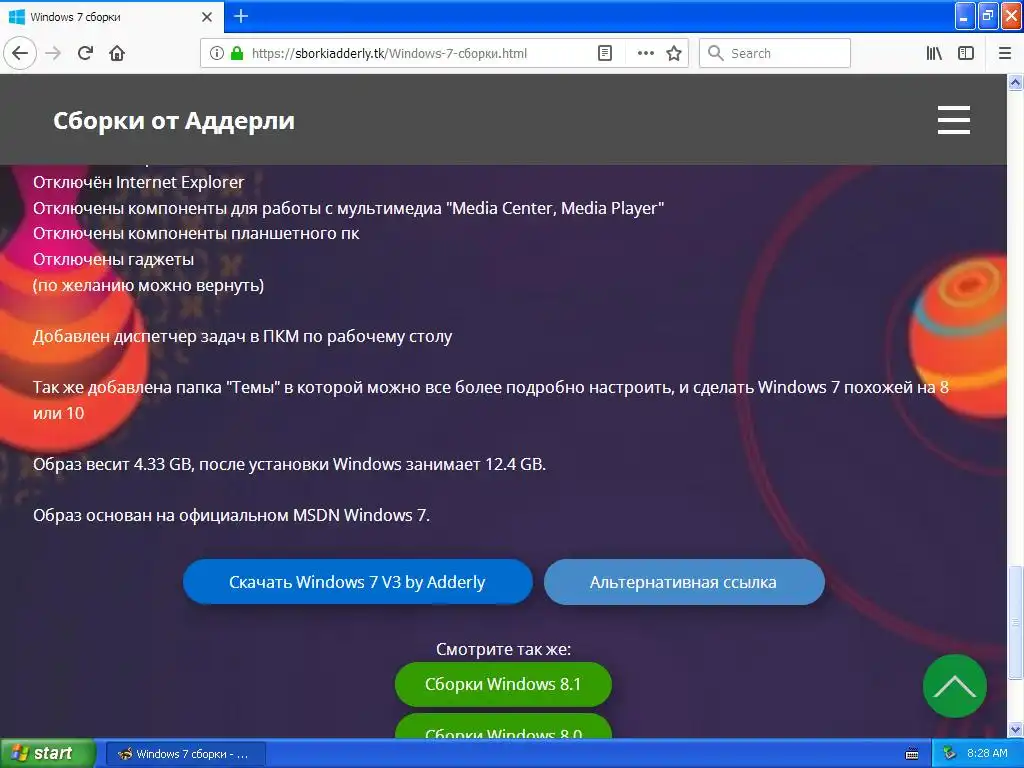Toggle reader view in address bar
This screenshot has height=768, width=1024.
tap(605, 53)
